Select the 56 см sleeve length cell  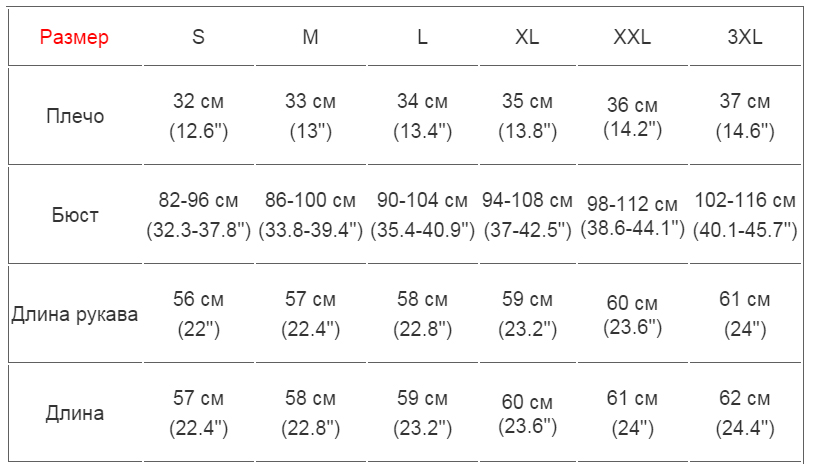(198, 300)
